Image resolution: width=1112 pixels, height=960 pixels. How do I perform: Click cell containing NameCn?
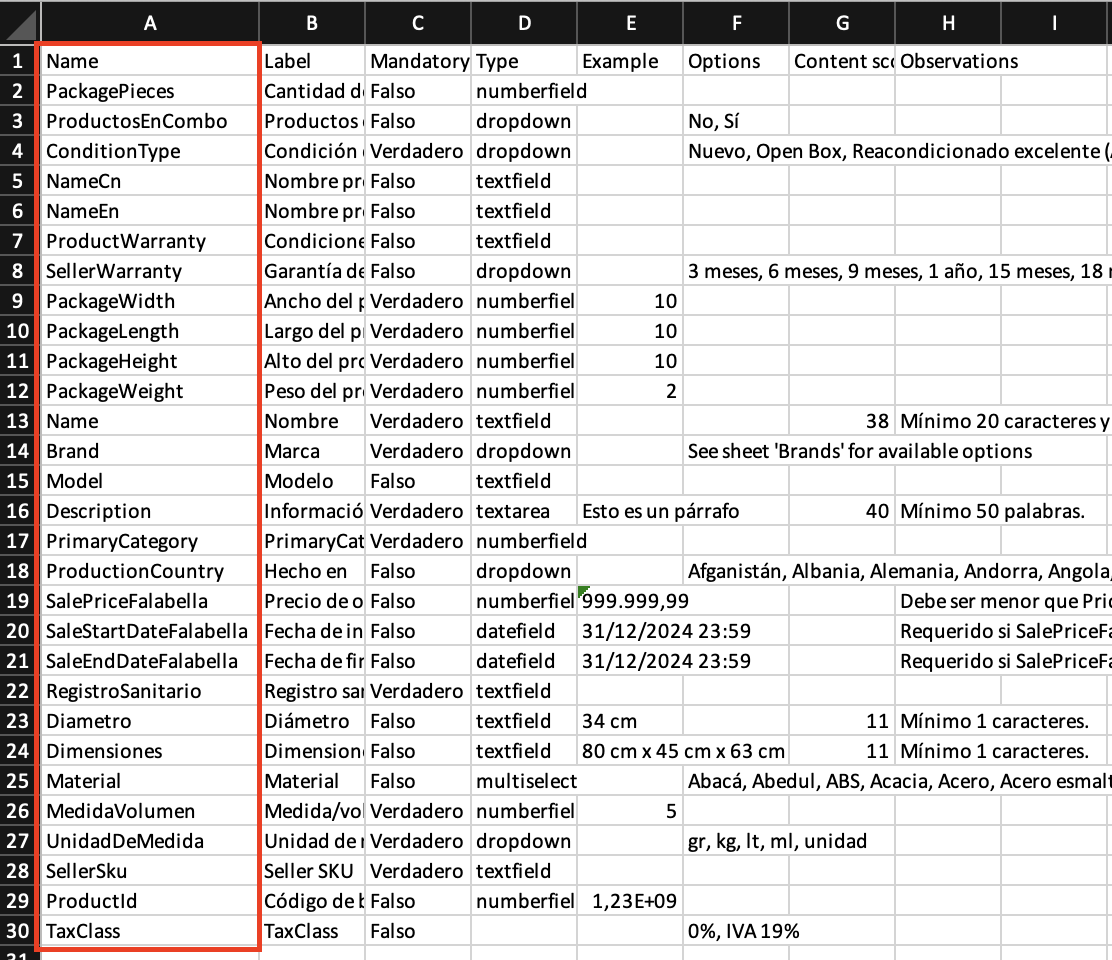(150, 181)
